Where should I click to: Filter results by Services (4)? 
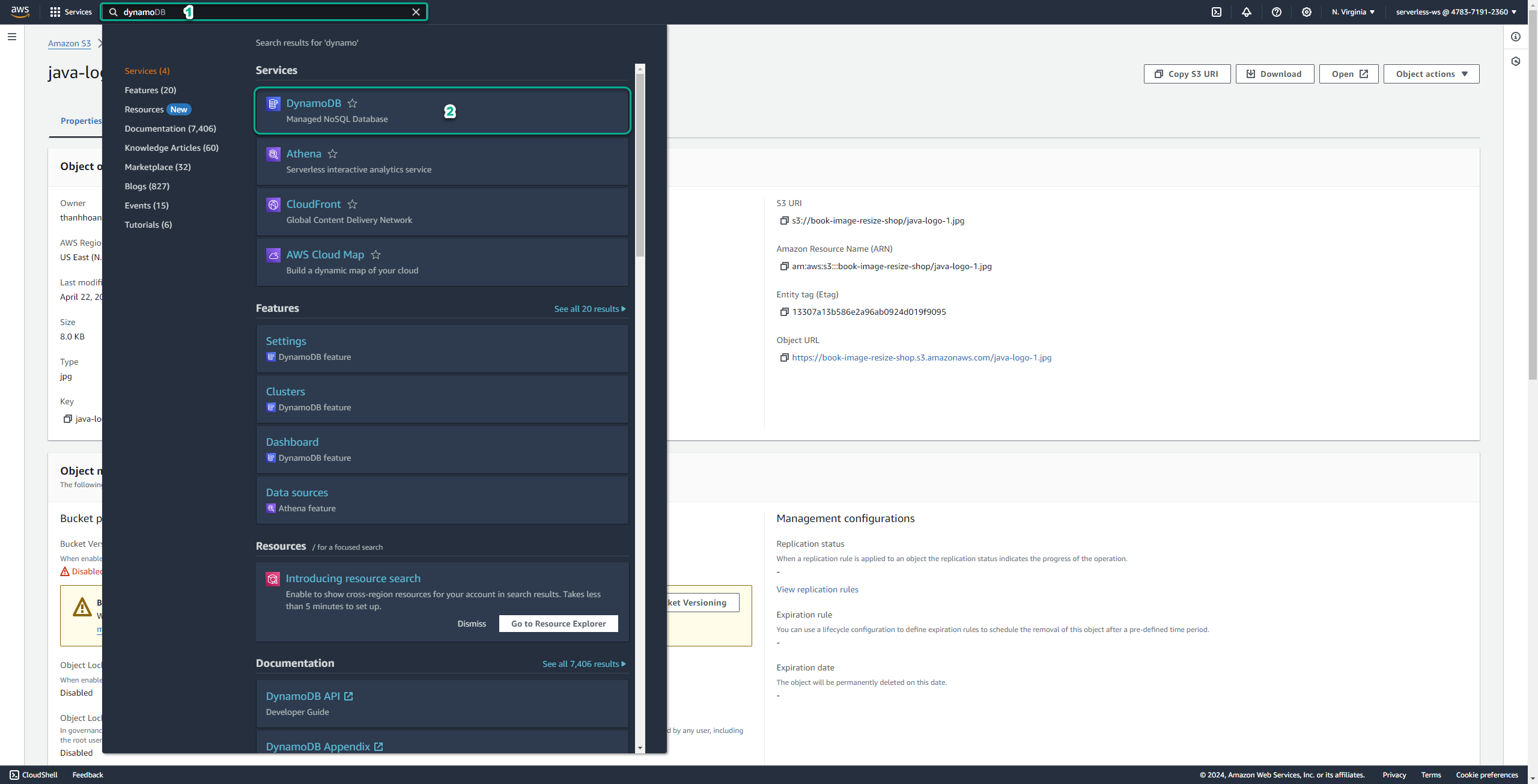coord(147,71)
